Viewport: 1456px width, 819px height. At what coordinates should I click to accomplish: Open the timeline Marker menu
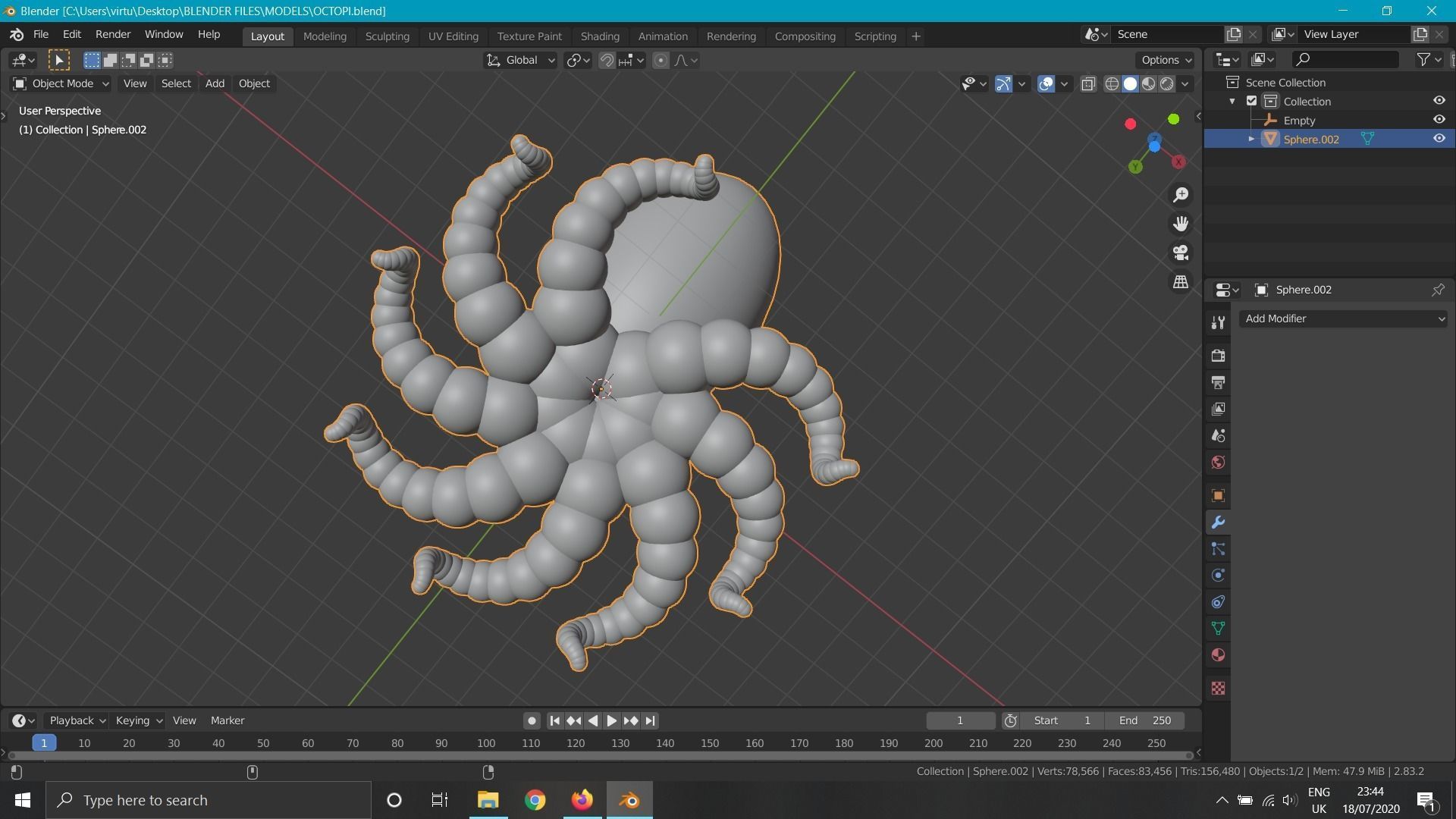(x=227, y=720)
